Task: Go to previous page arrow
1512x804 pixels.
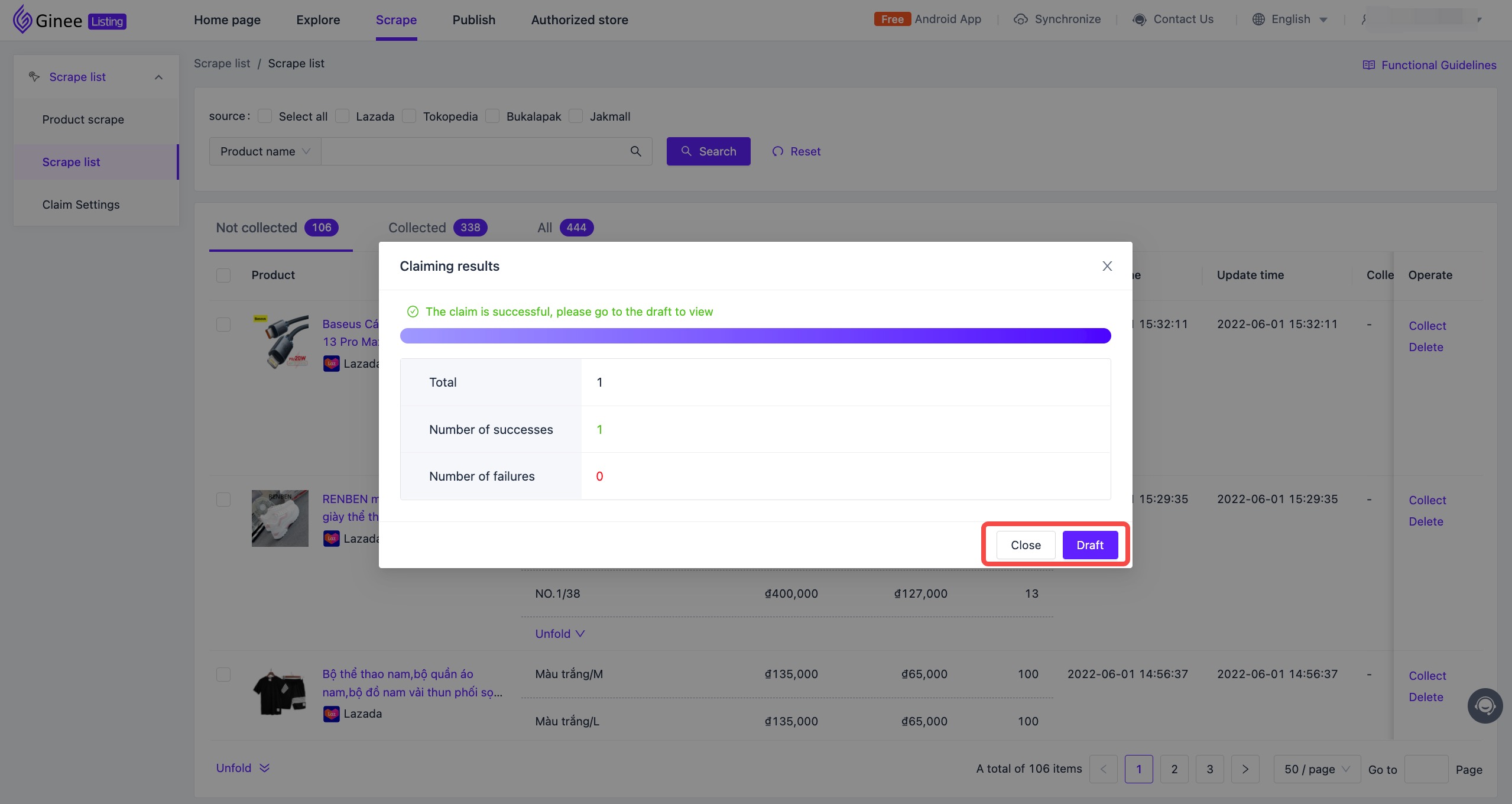Action: [x=1103, y=769]
